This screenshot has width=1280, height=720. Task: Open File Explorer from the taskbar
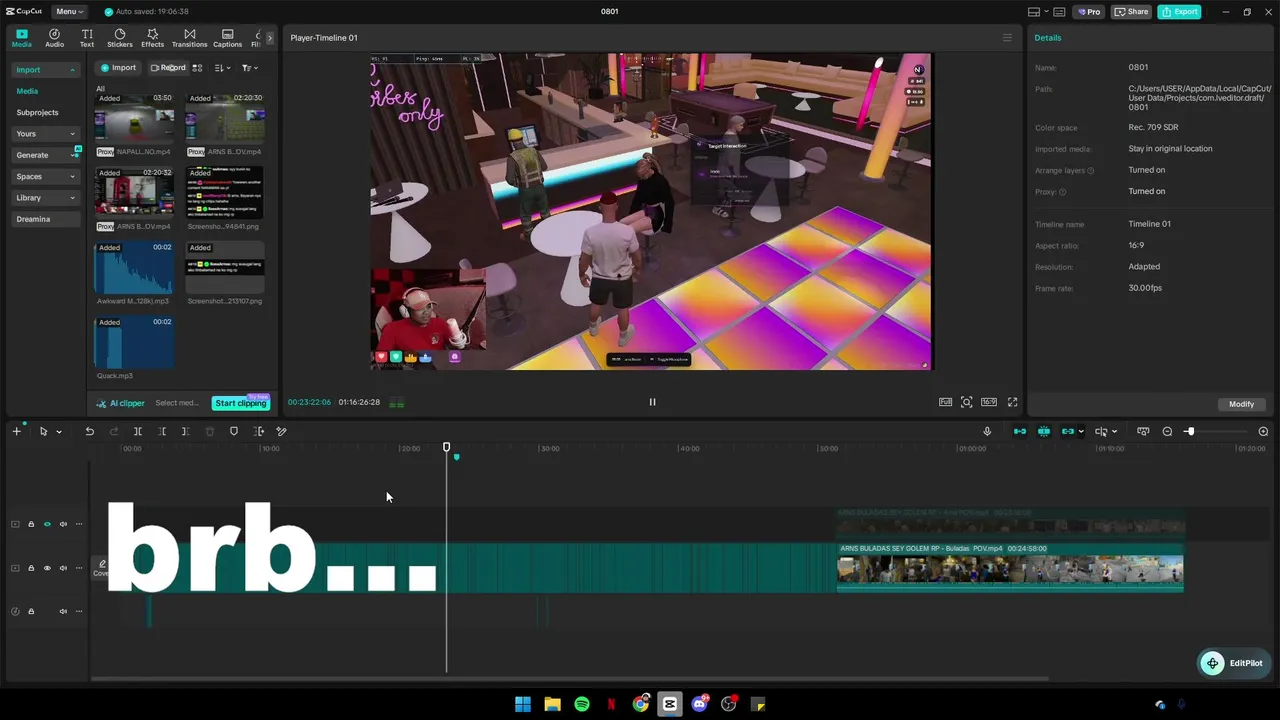point(552,704)
